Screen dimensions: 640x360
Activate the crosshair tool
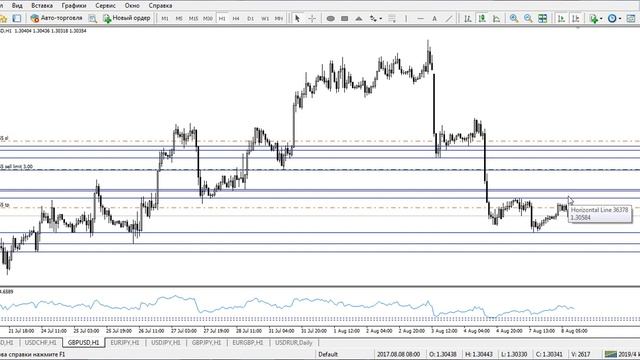pos(312,18)
